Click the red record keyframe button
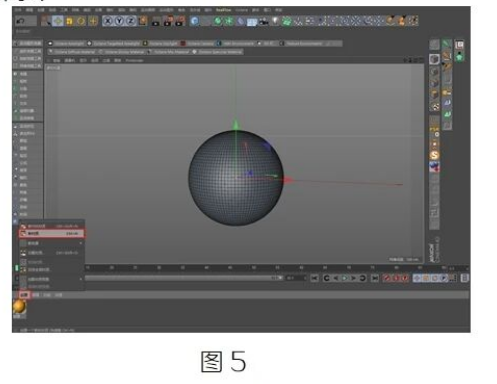Image resolution: width=497 pixels, height=384 pixels. pos(387,278)
